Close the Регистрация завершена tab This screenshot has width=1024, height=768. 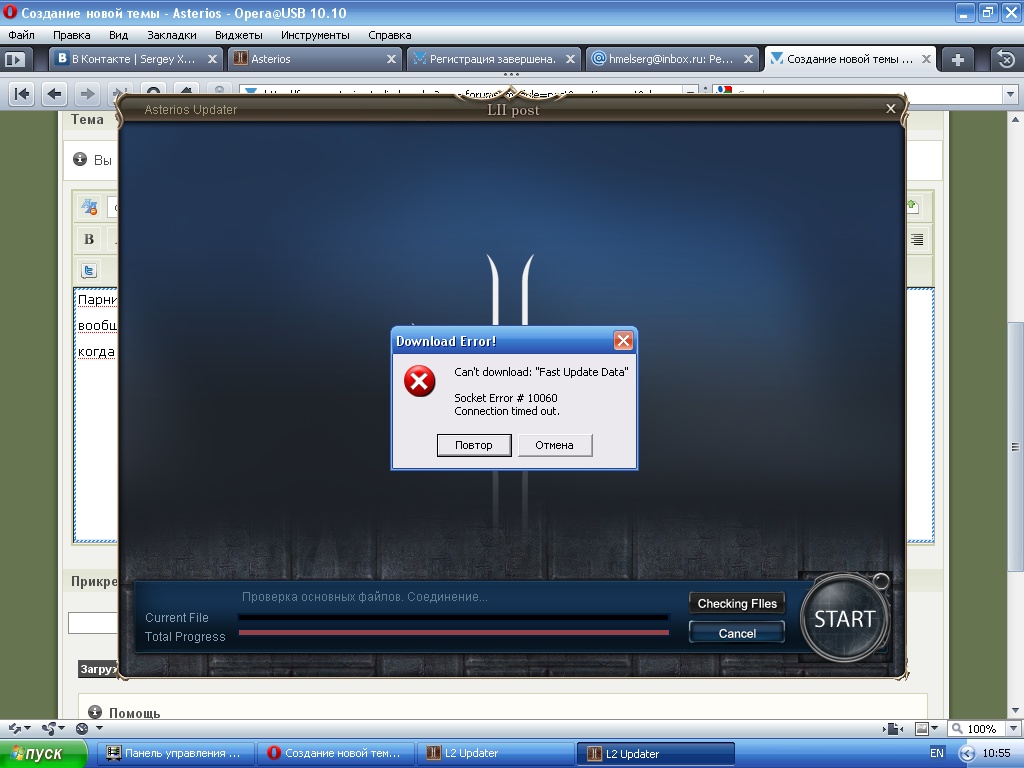(570, 59)
